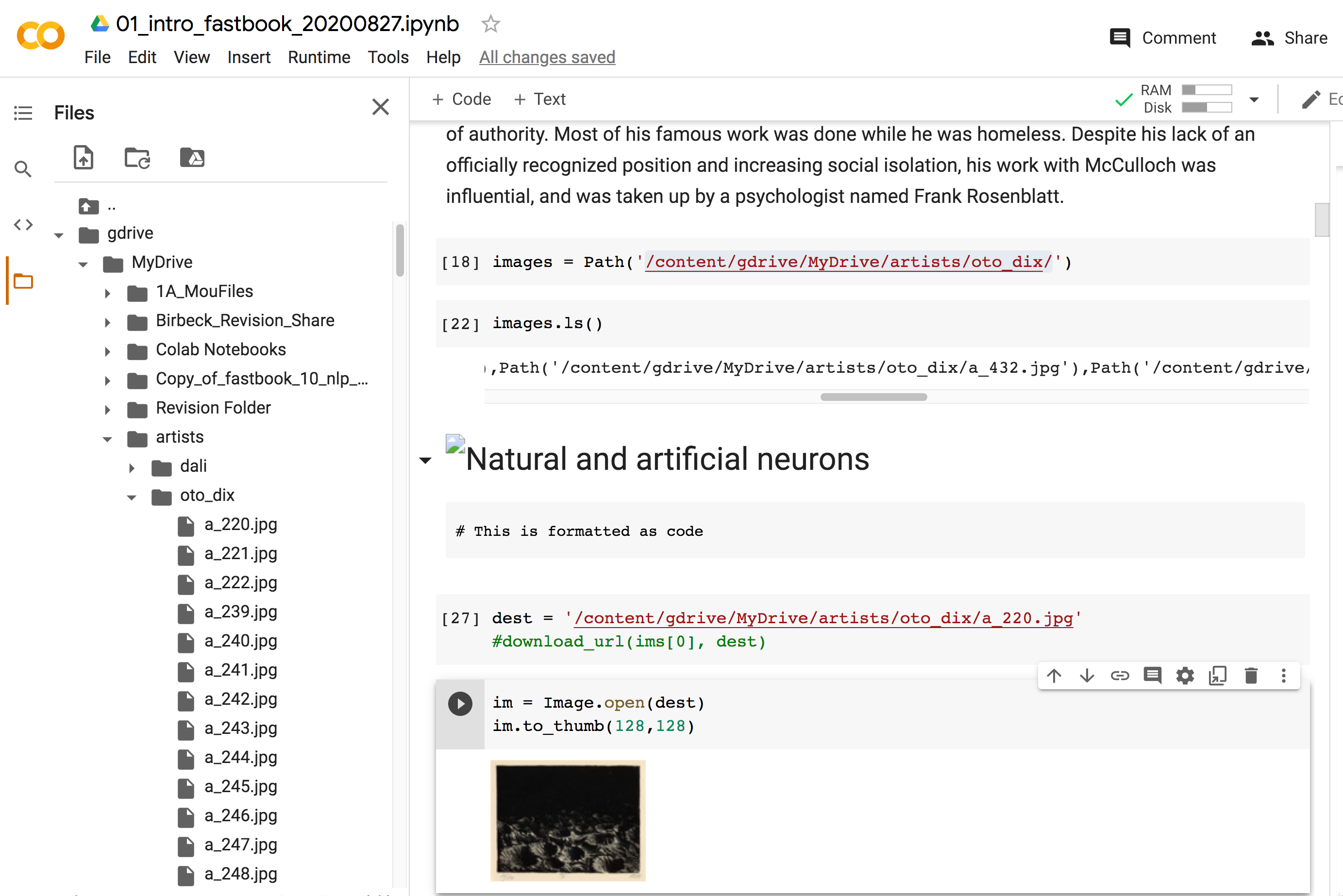Open the Code snippets sidebar icon
This screenshot has height=896, width=1343.
[x=23, y=225]
